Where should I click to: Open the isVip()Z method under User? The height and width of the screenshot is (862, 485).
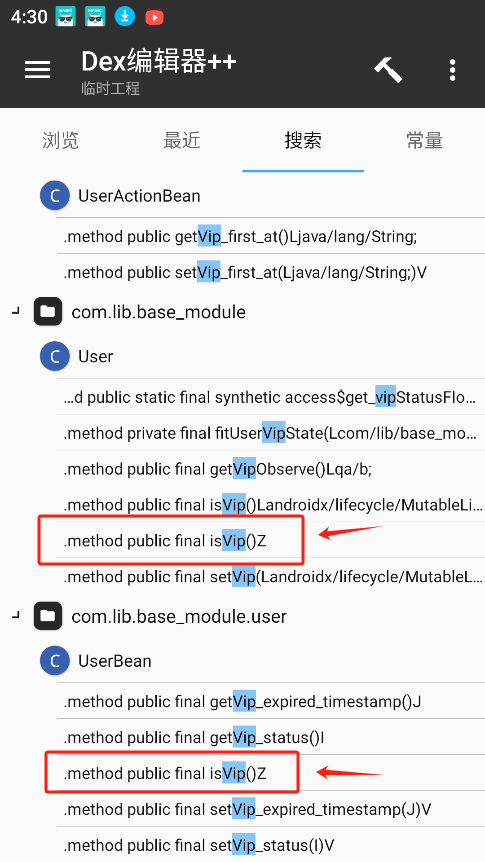271,541
